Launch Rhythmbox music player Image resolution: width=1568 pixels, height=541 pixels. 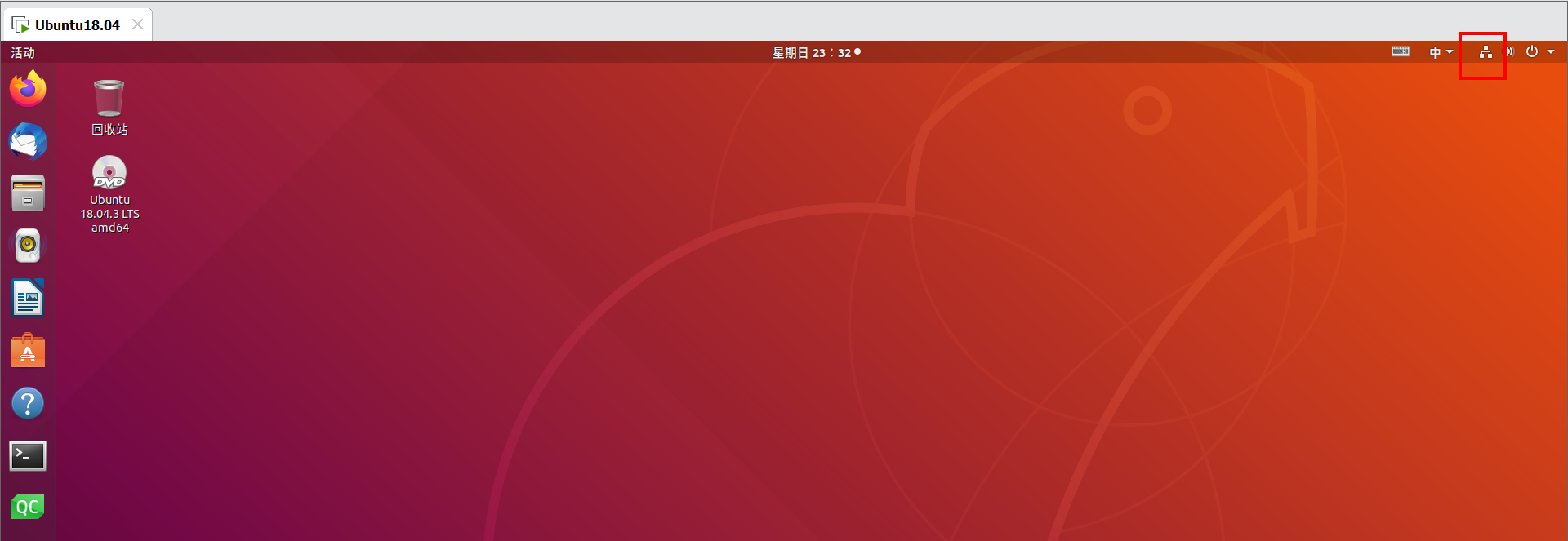click(28, 246)
